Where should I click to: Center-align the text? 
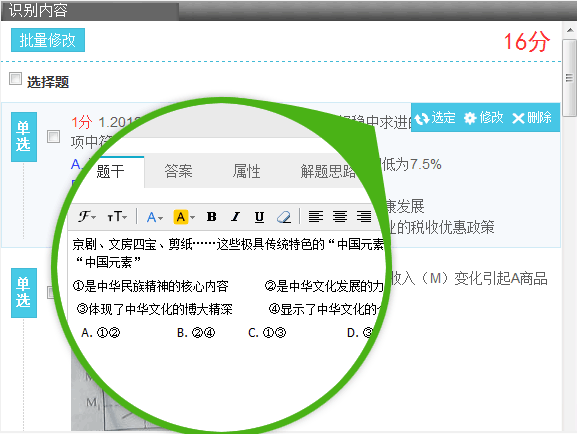click(340, 216)
